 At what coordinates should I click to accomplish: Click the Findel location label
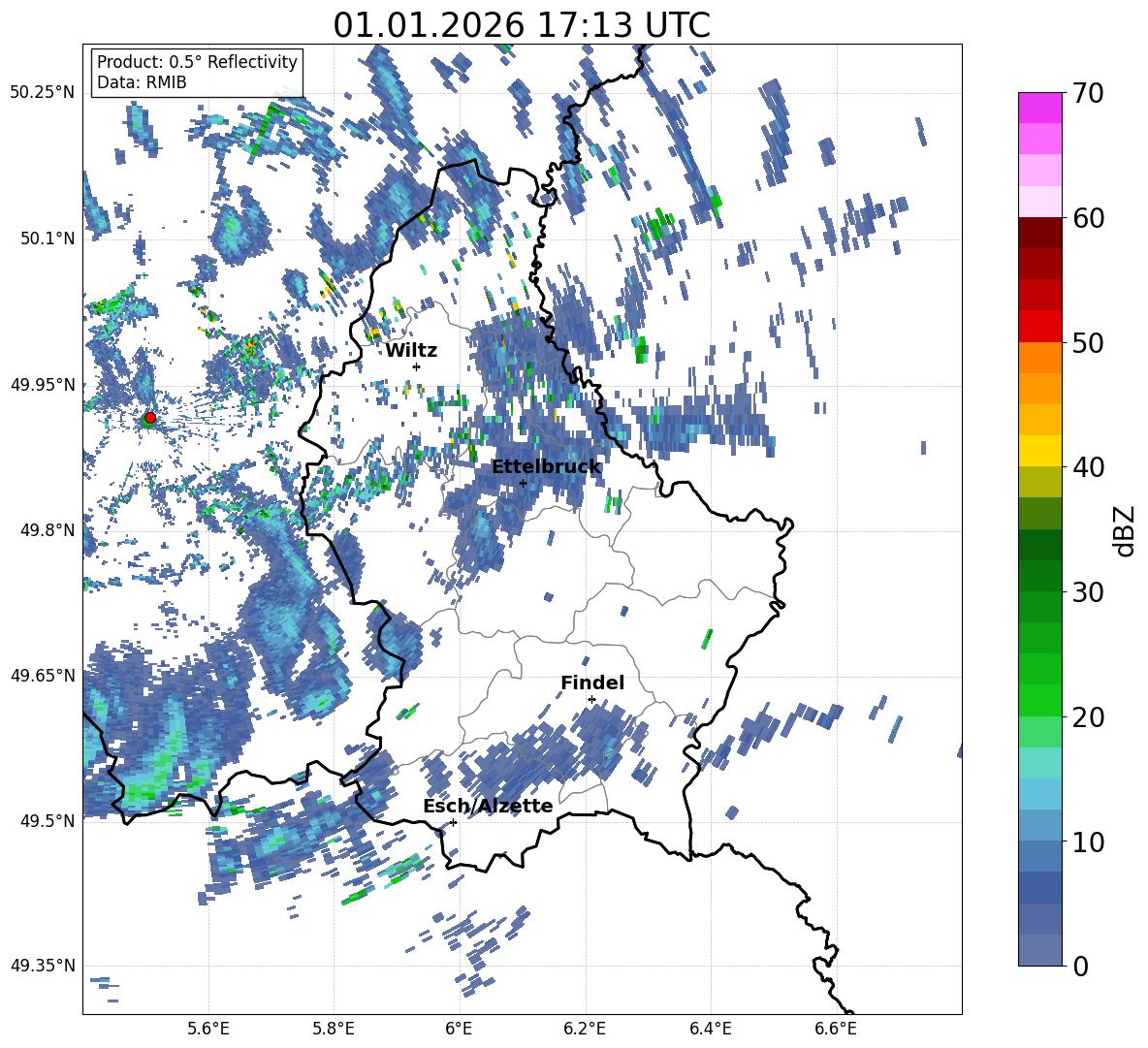[592, 683]
